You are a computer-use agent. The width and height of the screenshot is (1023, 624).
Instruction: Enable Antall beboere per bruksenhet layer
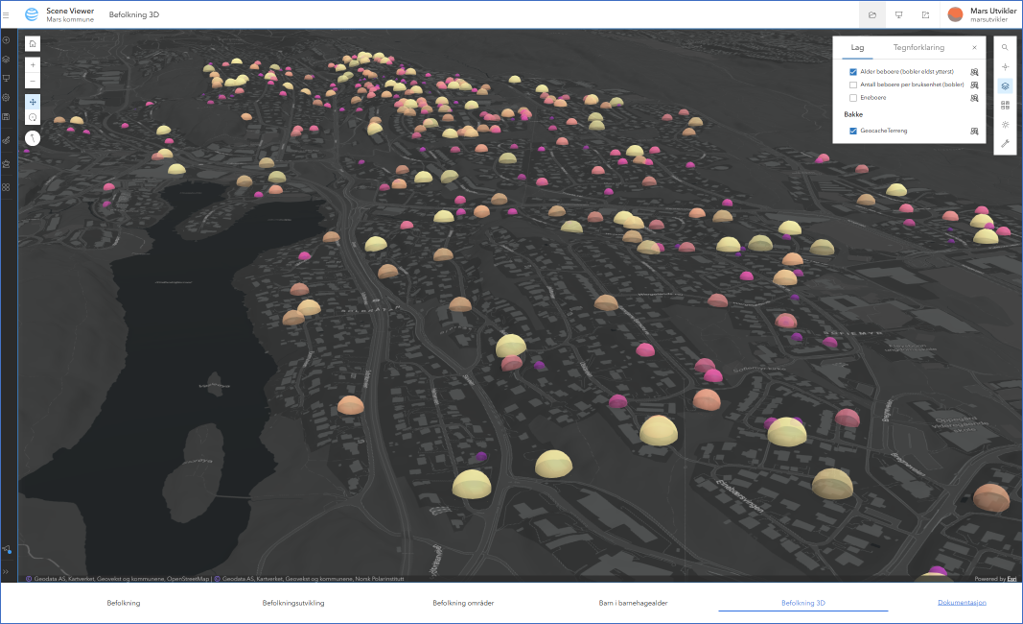(853, 85)
